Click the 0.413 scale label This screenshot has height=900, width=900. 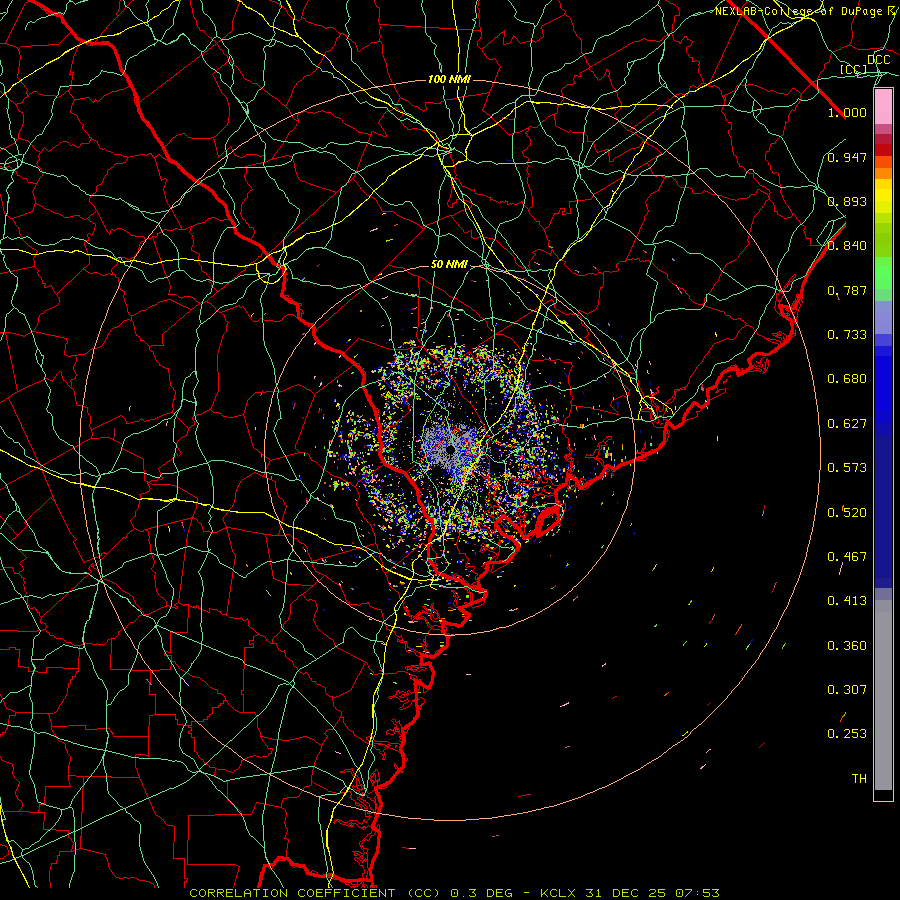tap(847, 601)
